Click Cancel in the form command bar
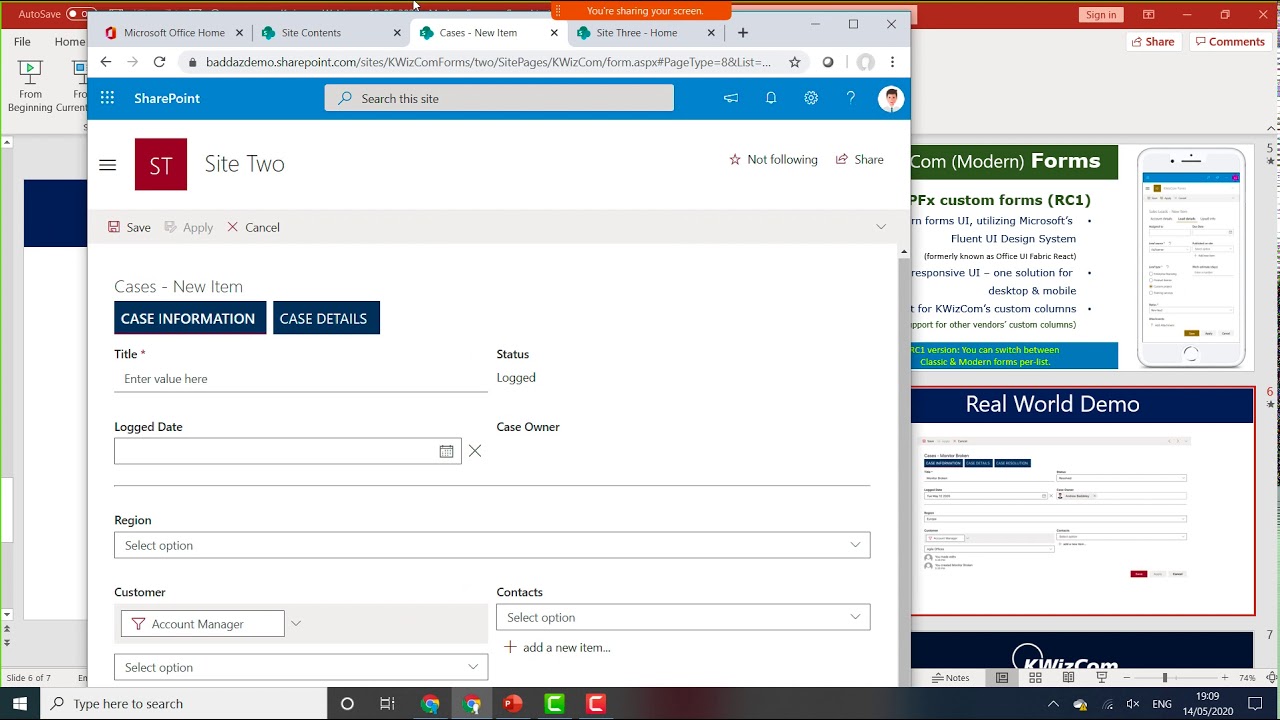This screenshot has height=720, width=1280. pyautogui.click(x=253, y=227)
